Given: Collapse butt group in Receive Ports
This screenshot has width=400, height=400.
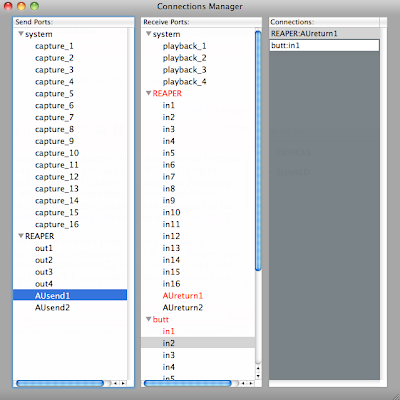Looking at the screenshot, I should tap(149, 319).
